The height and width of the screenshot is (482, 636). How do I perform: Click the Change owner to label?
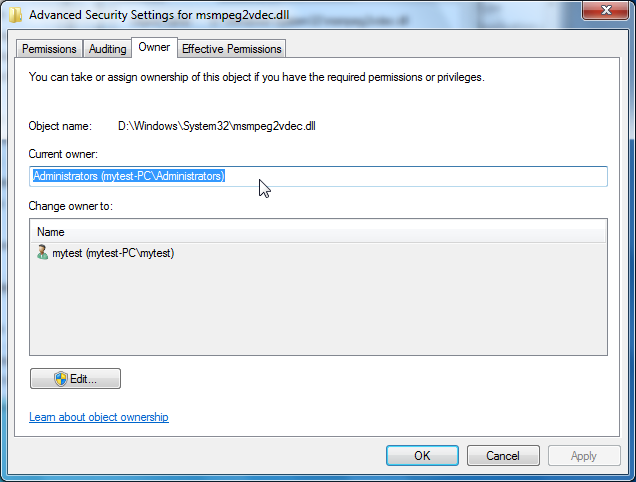click(71, 206)
